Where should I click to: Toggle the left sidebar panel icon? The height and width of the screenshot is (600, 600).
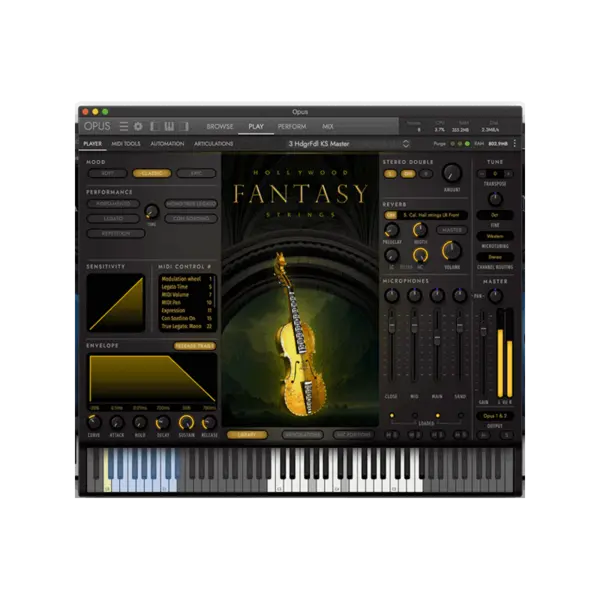(x=155, y=126)
